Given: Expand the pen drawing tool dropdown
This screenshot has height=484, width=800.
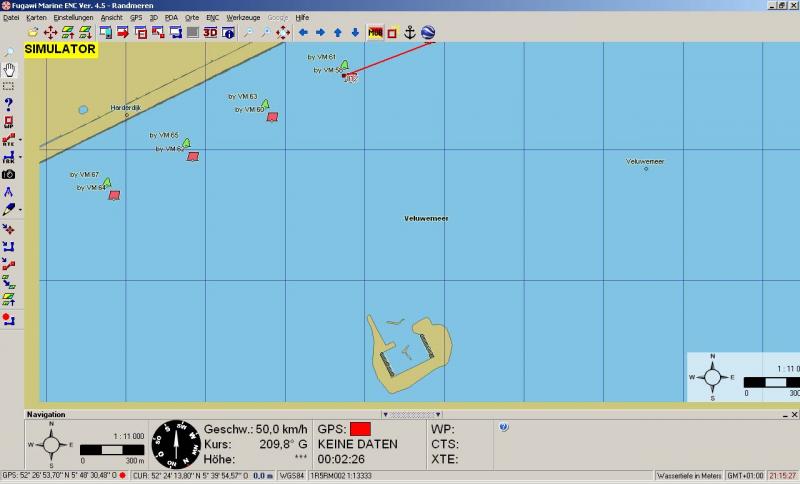Looking at the screenshot, I should point(19,210).
